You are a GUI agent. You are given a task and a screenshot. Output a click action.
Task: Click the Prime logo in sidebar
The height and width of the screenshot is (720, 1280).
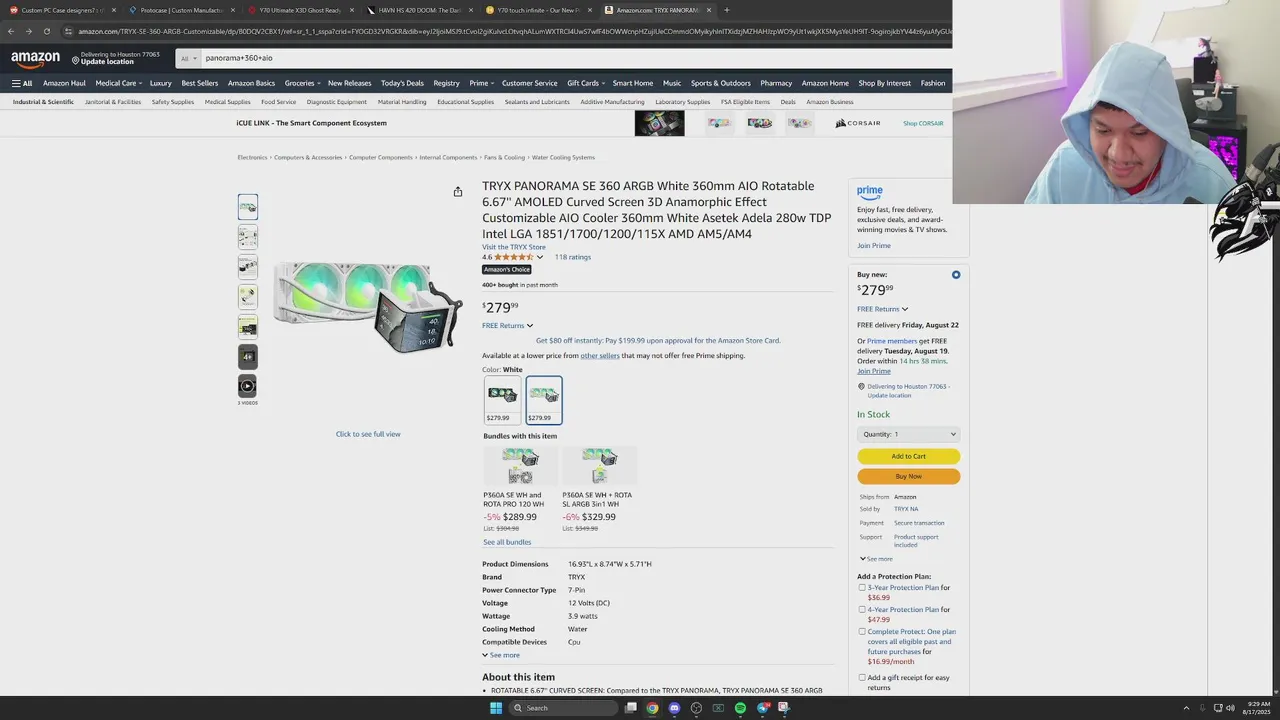[x=870, y=191]
